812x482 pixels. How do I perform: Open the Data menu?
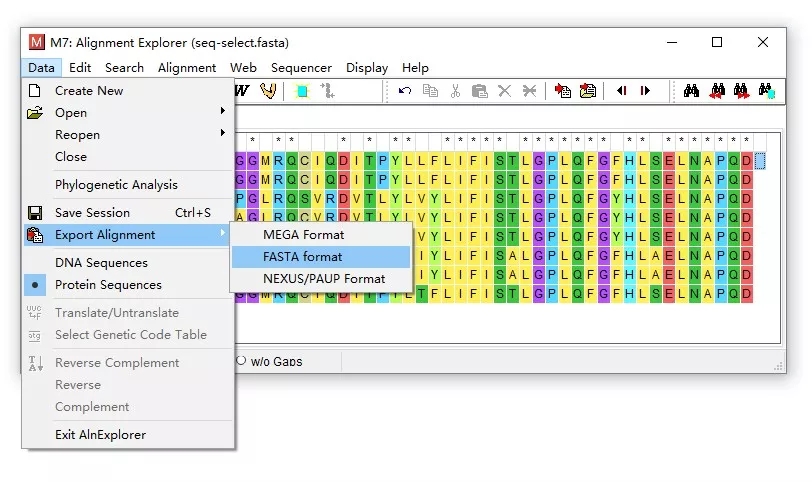click(x=41, y=68)
